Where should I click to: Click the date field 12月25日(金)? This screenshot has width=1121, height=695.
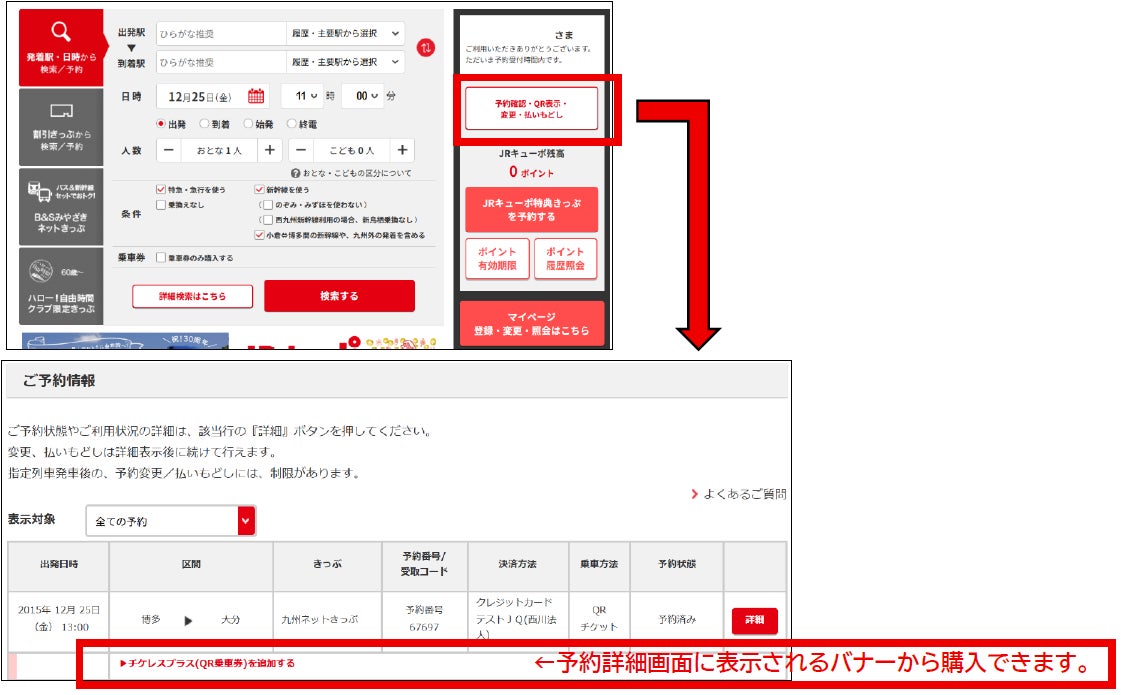[x=212, y=96]
